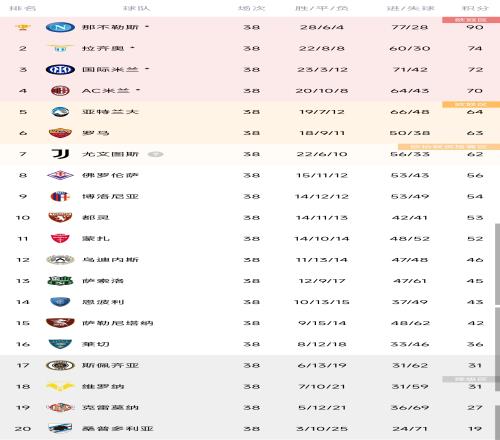
Task: Open the 博洛尼亚 team page link
Action: point(110,196)
